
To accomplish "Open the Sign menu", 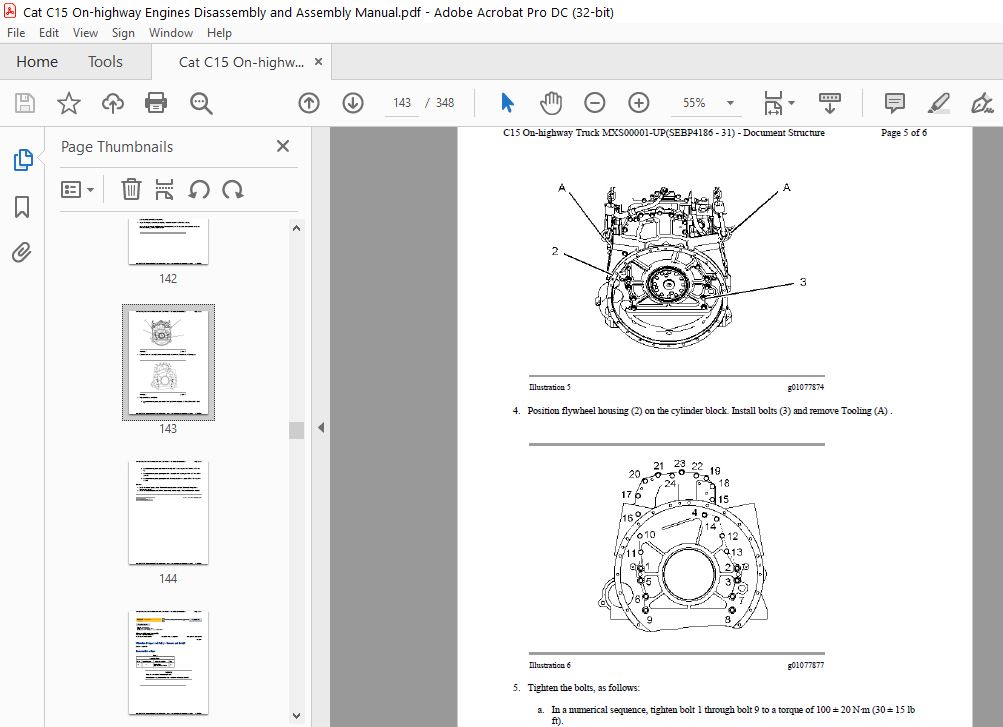I will 123,33.
